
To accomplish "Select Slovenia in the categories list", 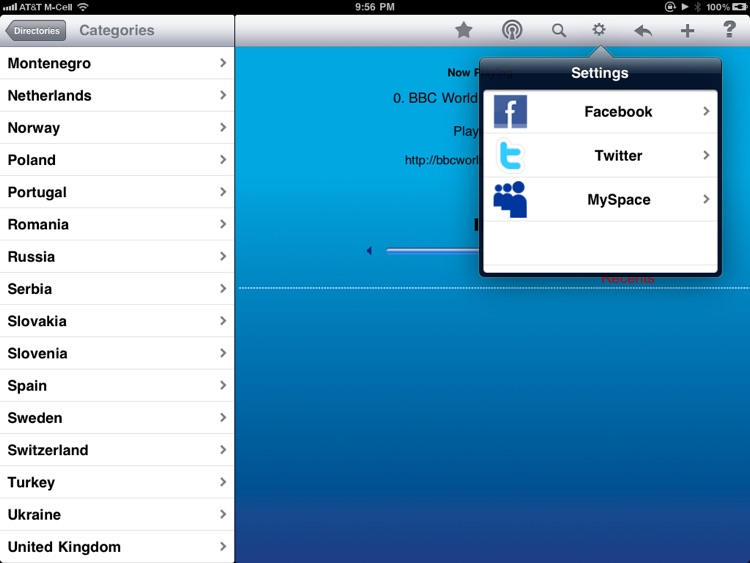I will 117,353.
